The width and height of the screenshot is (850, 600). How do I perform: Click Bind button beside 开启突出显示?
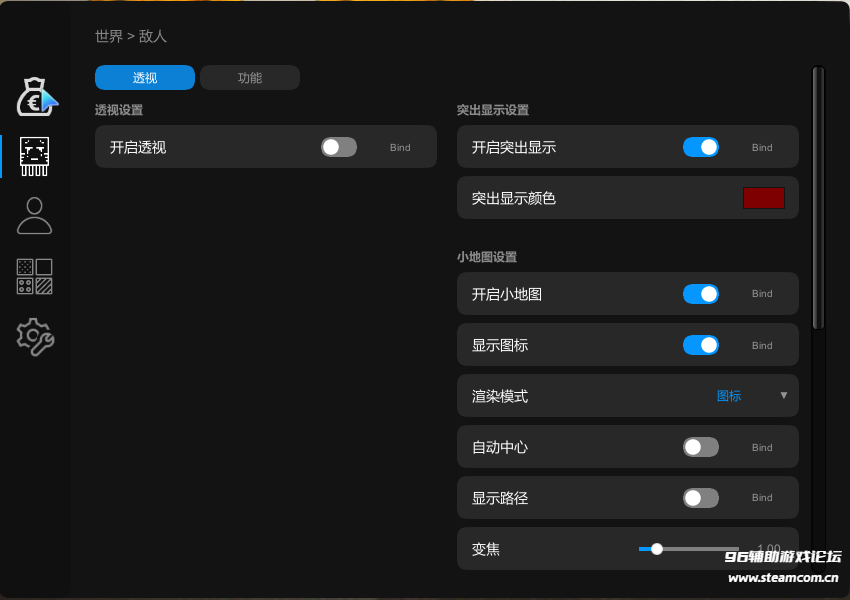point(762,147)
